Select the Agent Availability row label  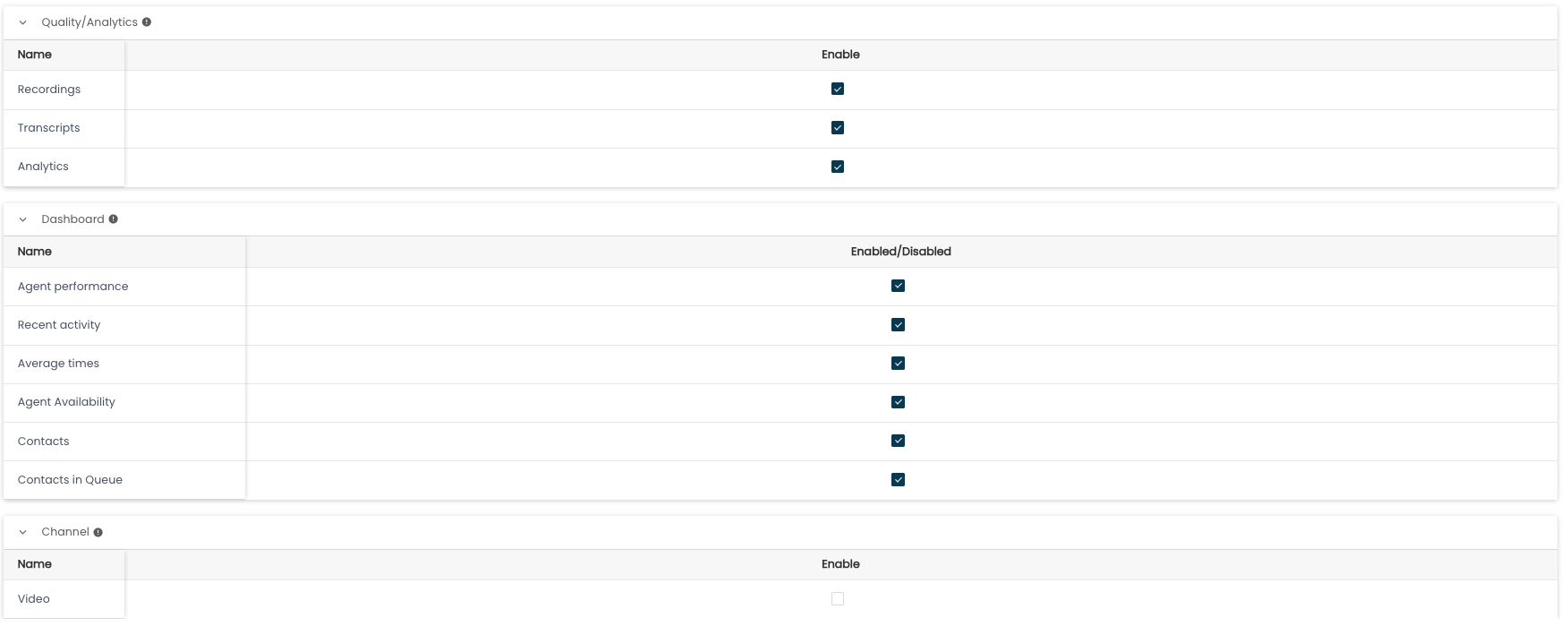click(x=66, y=402)
